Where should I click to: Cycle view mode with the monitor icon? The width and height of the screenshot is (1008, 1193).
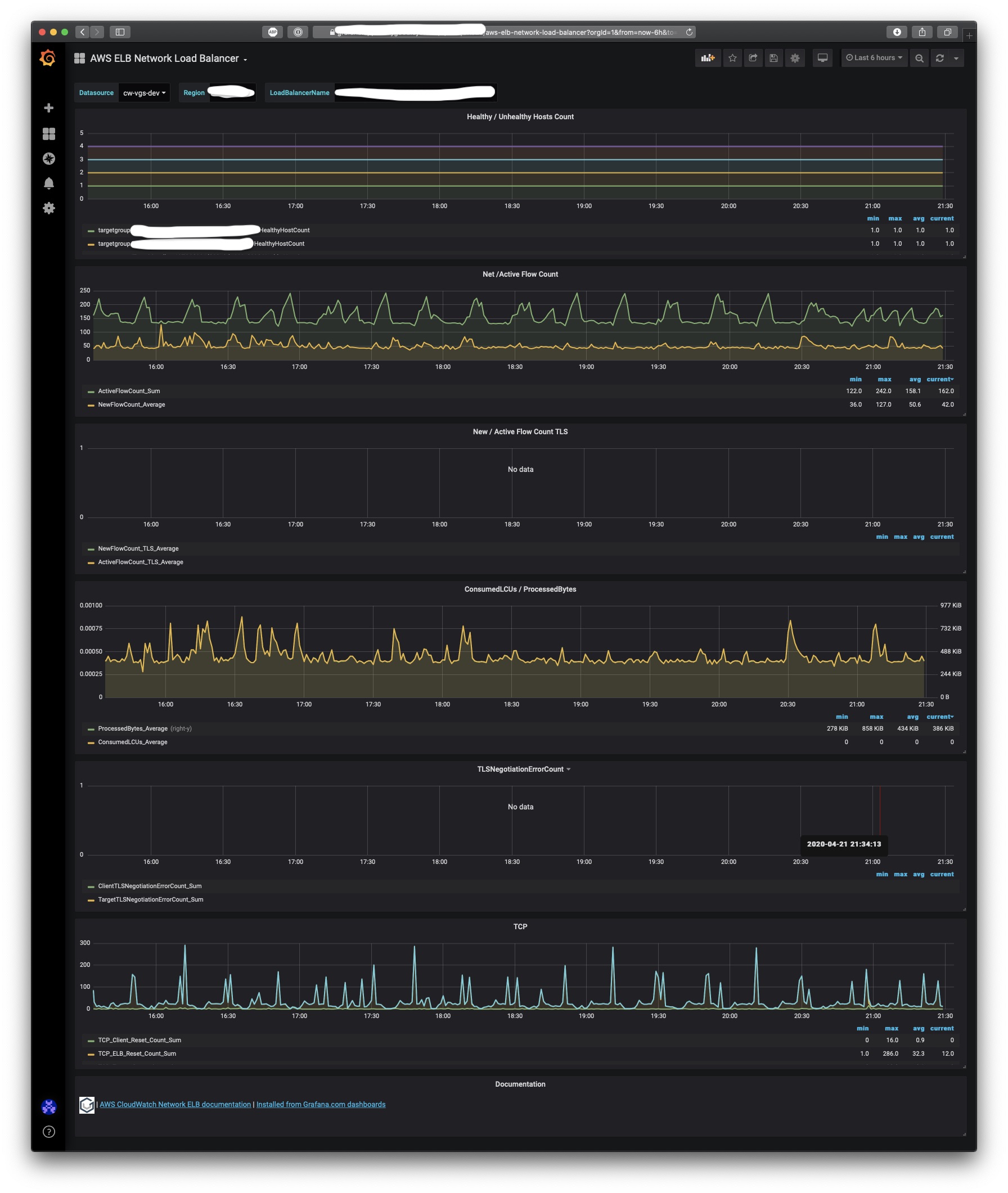click(x=822, y=58)
